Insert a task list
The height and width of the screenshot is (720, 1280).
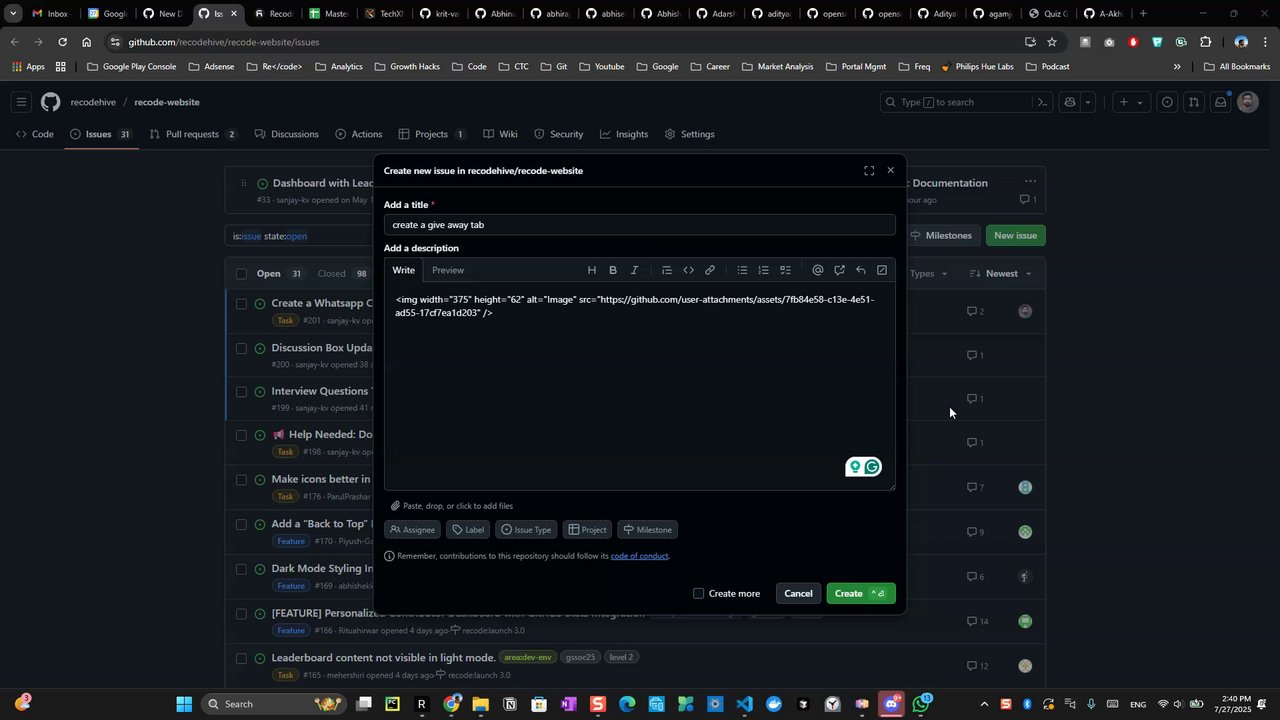click(785, 270)
